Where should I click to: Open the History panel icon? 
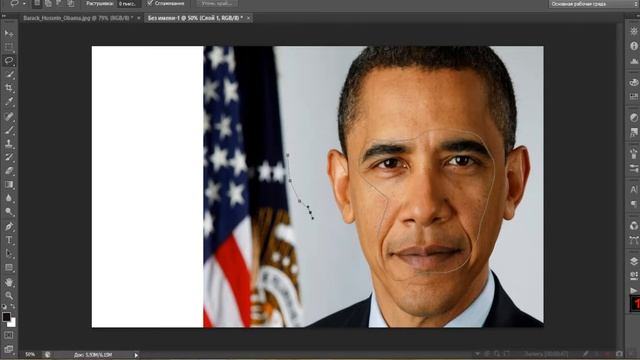(x=633, y=276)
